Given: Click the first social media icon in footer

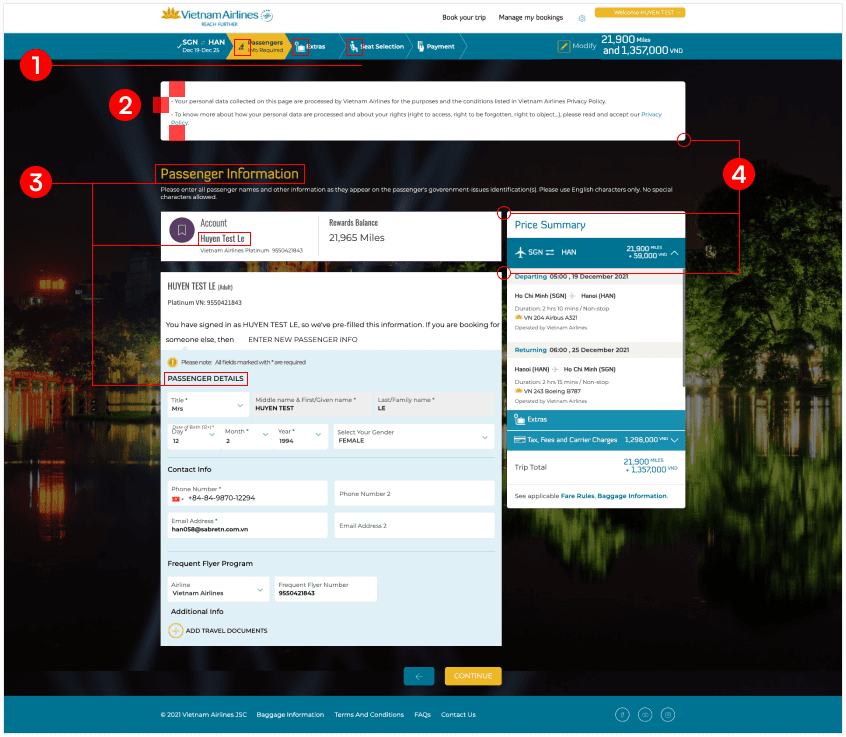Looking at the screenshot, I should pyautogui.click(x=622, y=715).
